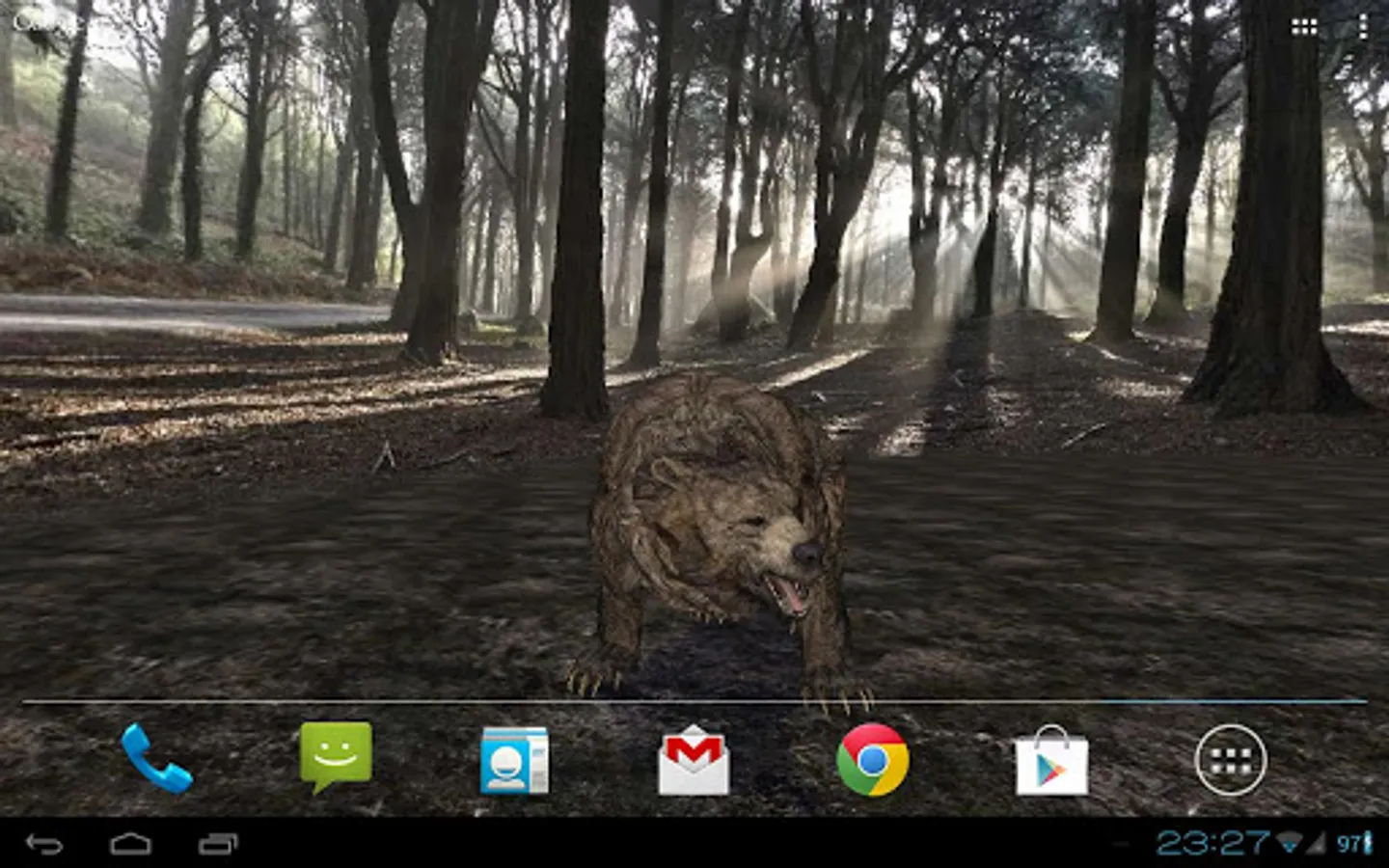Launch the green Messaging app
1389x868 pixels.
pos(335,758)
